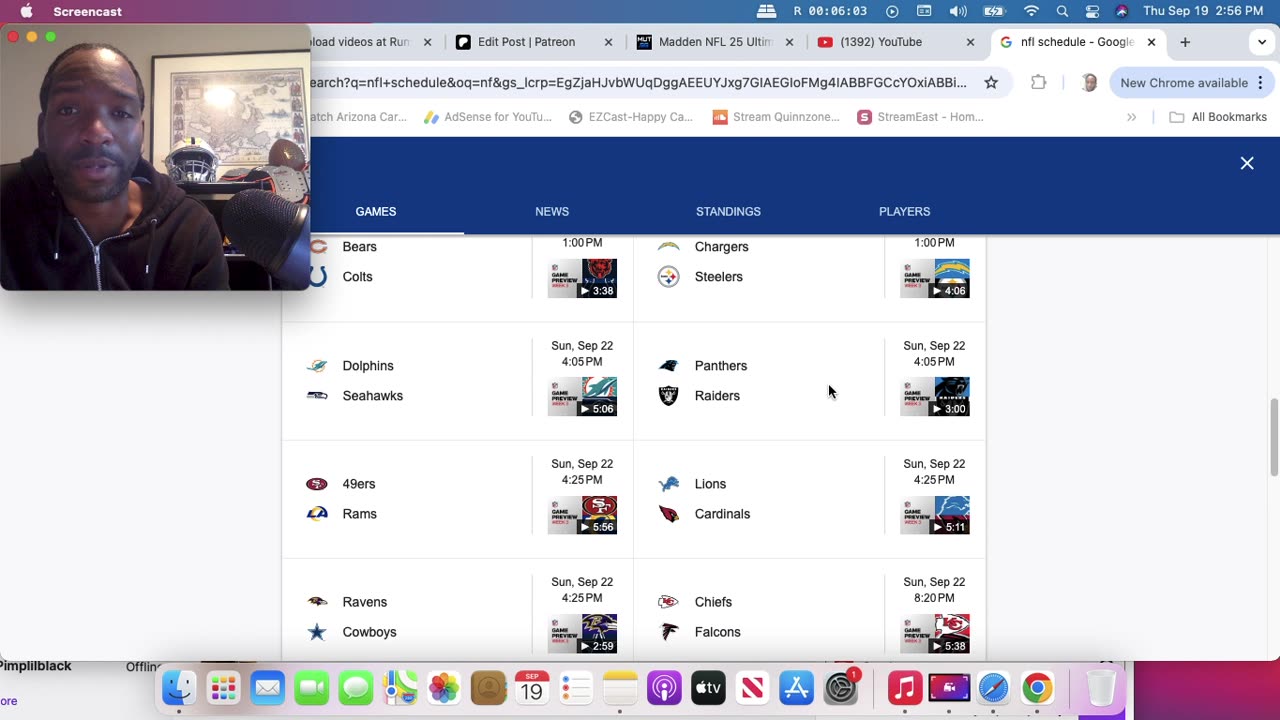This screenshot has height=720, width=1280.
Task: Open App Store from the dock
Action: coord(796,688)
